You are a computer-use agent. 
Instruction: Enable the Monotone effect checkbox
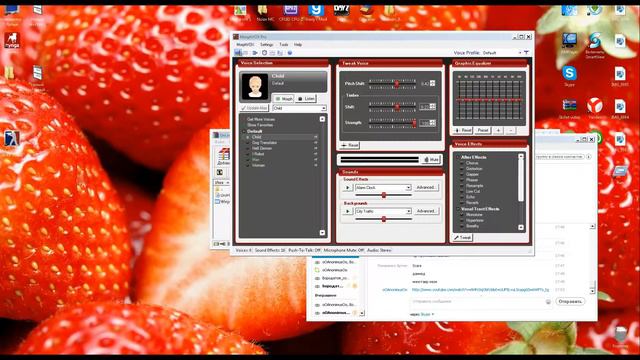tap(462, 215)
